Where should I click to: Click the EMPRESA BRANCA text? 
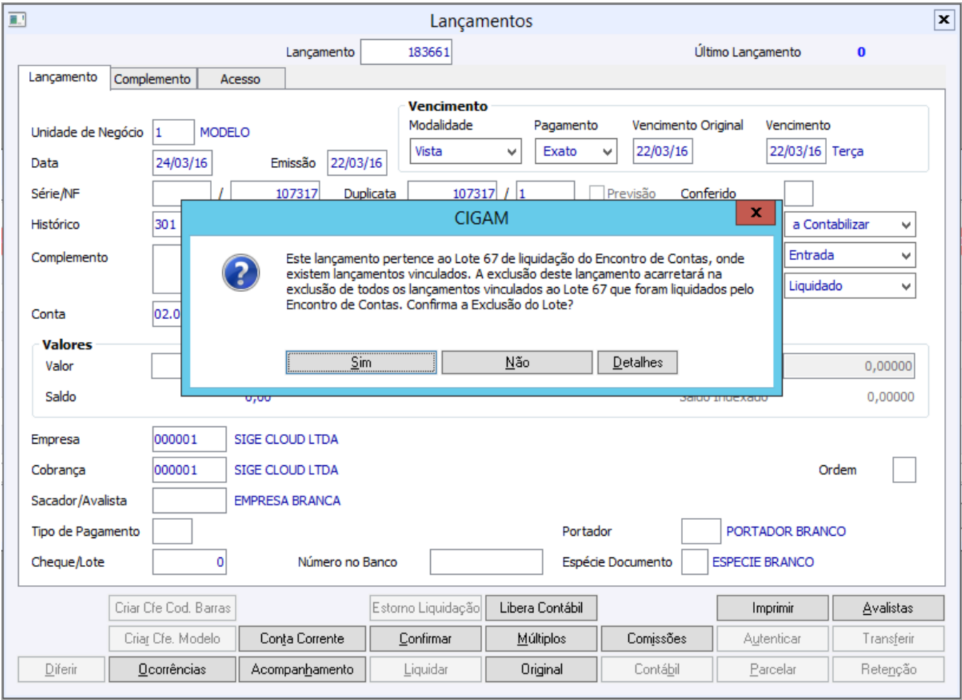(x=287, y=501)
